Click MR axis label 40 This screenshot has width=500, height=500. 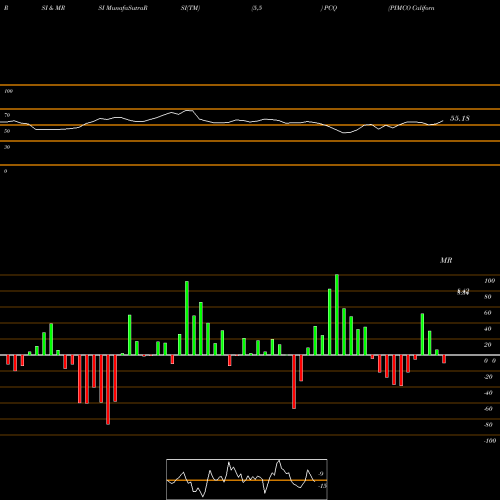[488, 329]
